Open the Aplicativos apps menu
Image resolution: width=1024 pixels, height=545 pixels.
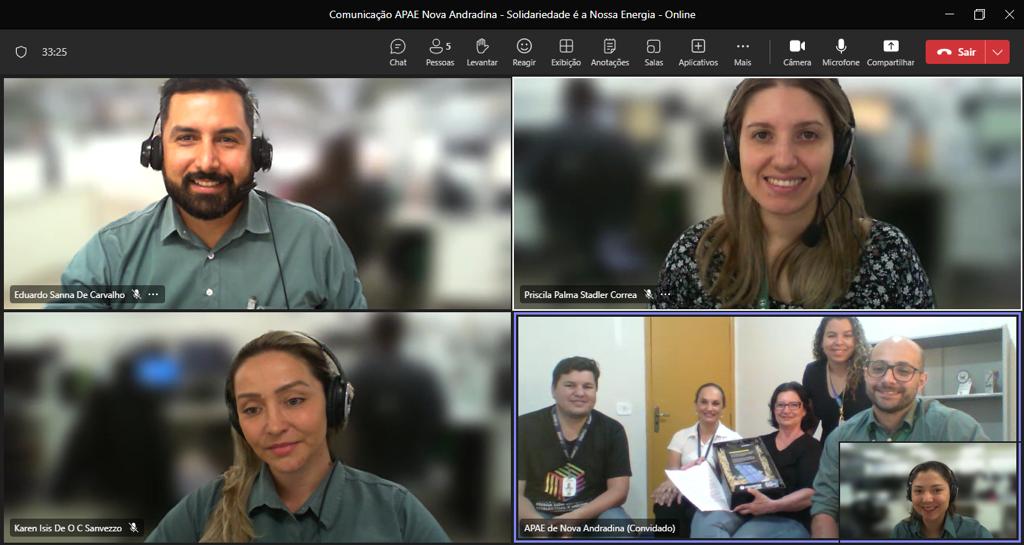tap(698, 52)
